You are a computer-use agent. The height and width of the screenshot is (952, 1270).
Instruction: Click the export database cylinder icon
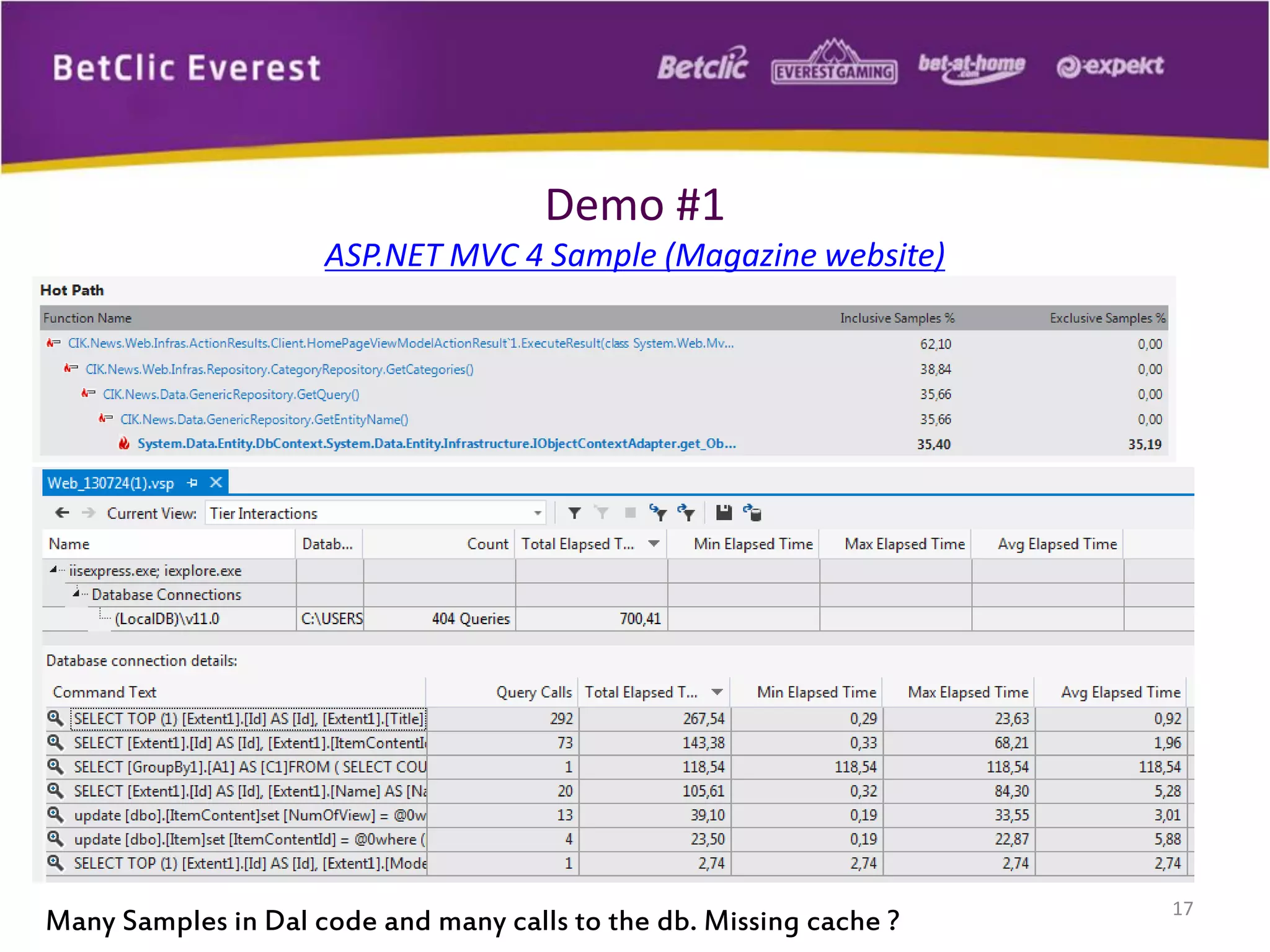[752, 512]
